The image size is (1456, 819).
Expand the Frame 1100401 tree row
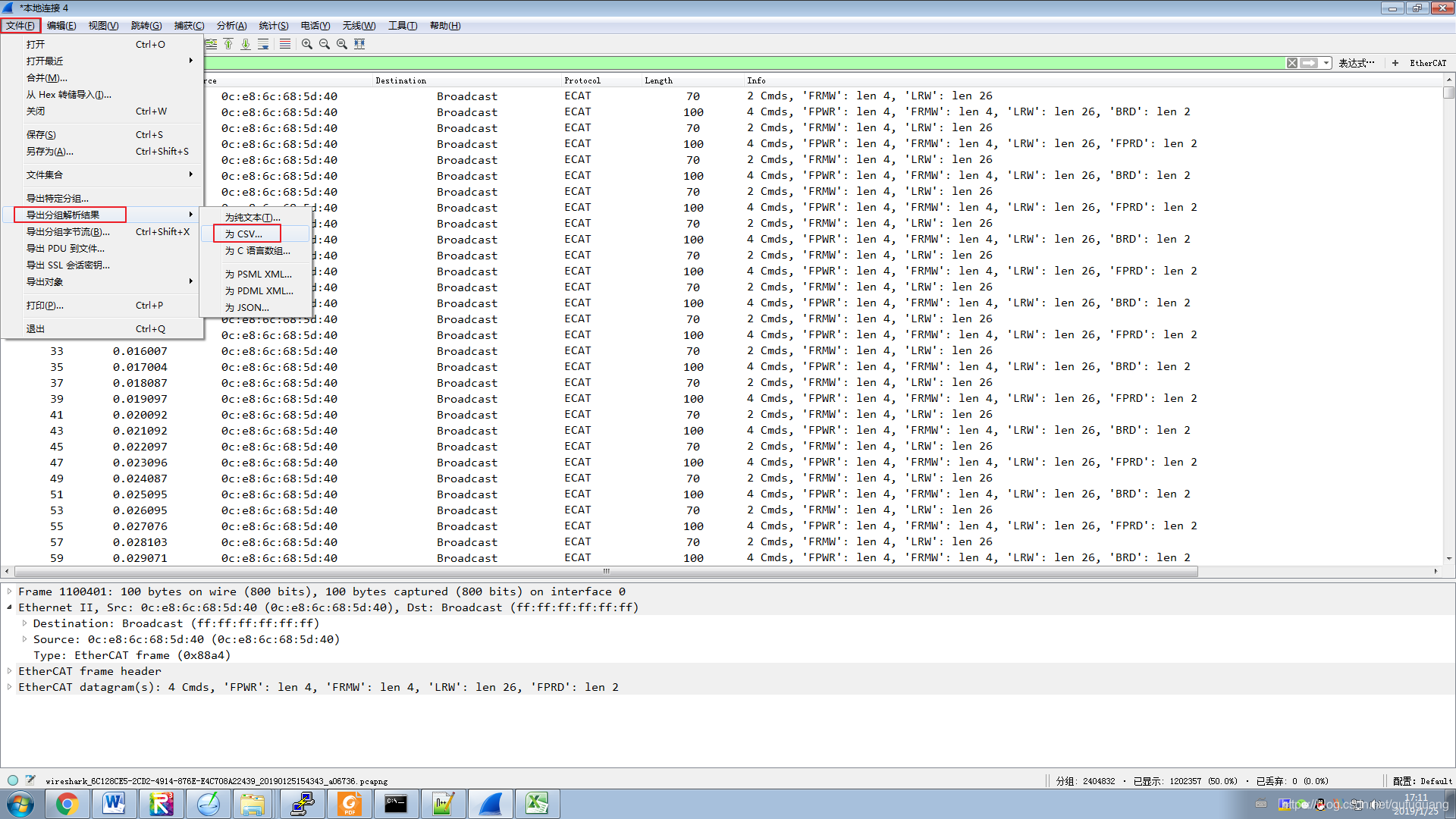pos(9,591)
